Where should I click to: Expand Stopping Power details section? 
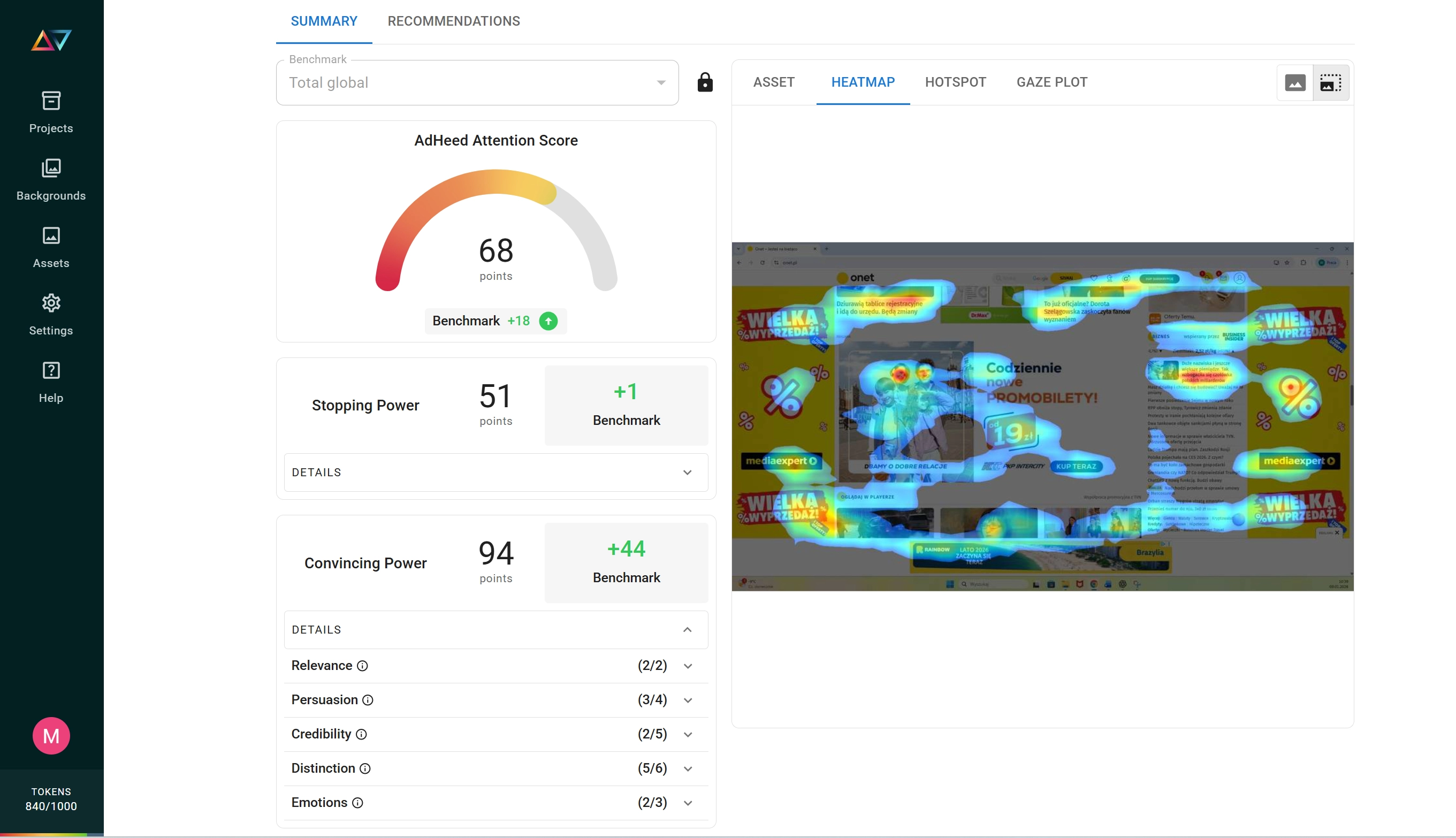tap(496, 473)
